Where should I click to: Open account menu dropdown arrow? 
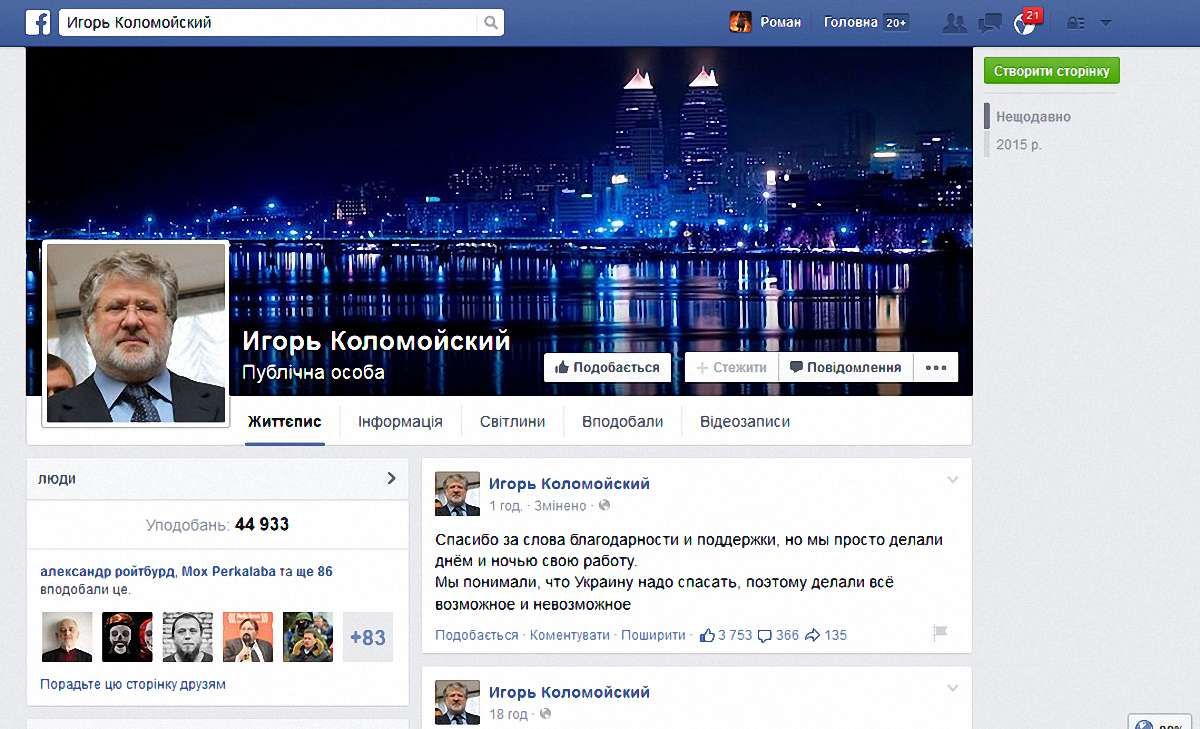pyautogui.click(x=1105, y=22)
